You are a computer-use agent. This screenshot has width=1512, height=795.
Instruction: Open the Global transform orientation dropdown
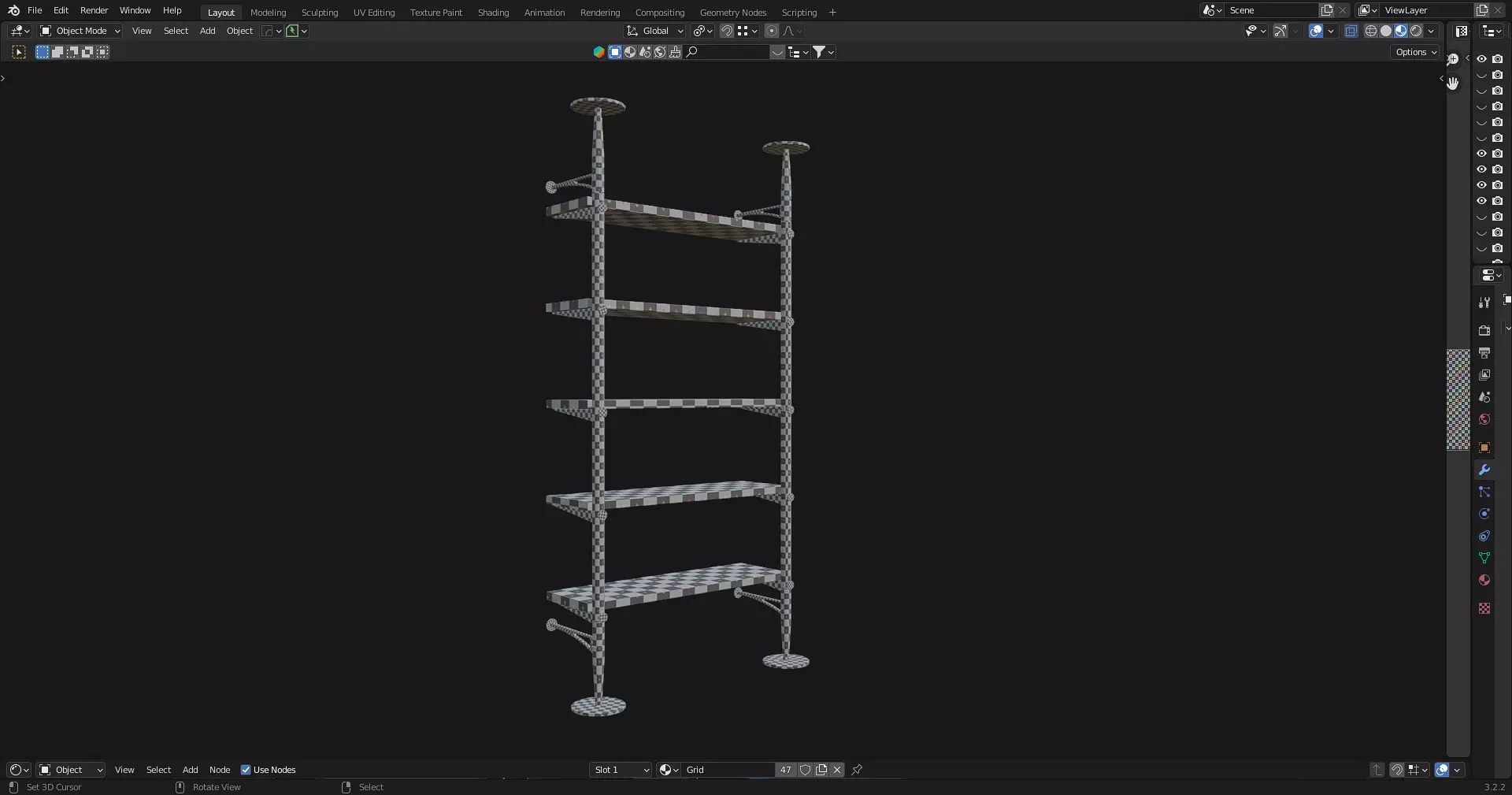click(x=655, y=31)
